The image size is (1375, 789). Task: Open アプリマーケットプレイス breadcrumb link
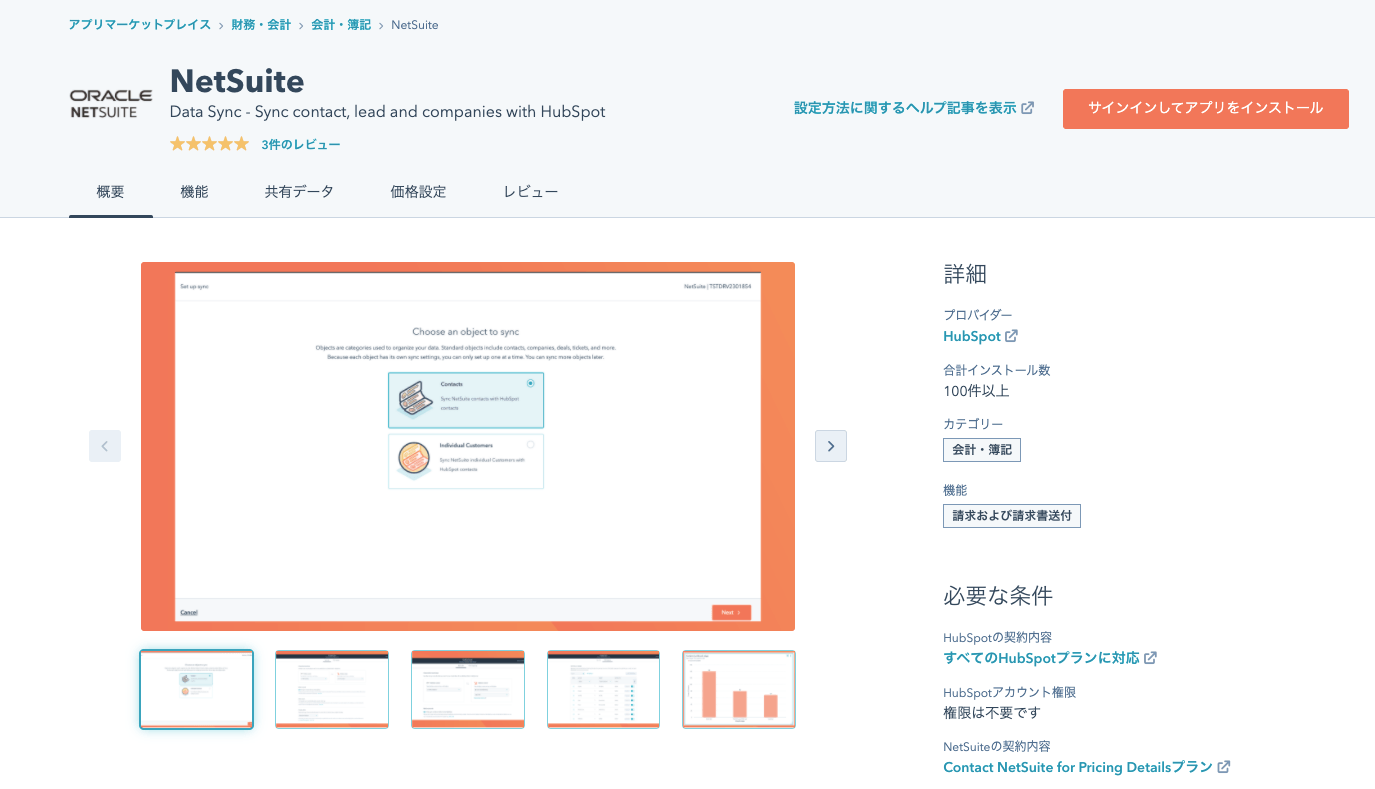coord(140,25)
